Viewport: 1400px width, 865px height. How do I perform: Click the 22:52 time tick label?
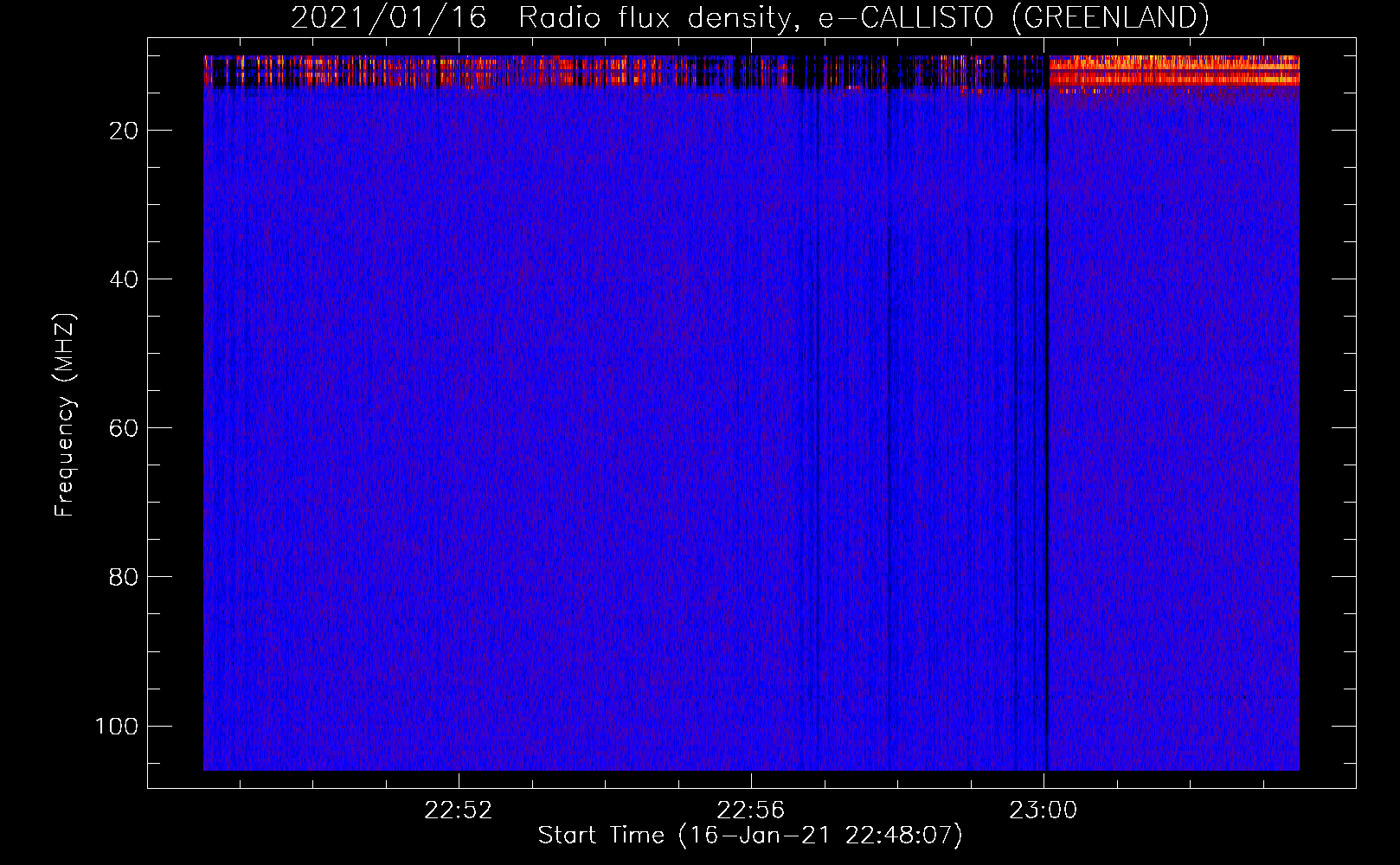coord(459,811)
